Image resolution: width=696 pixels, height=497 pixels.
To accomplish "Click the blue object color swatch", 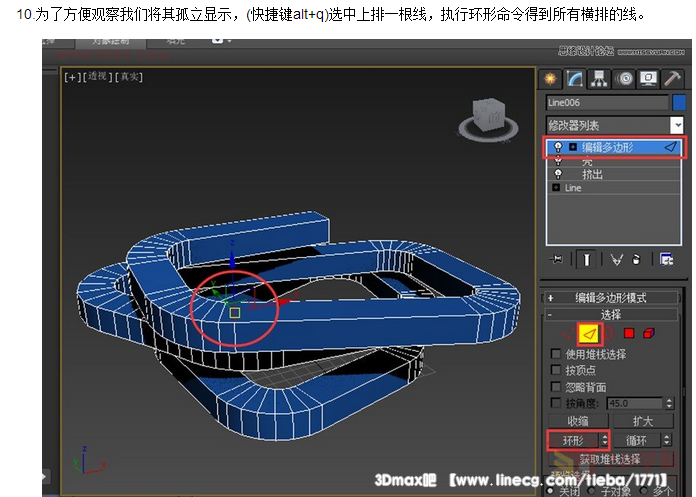I will [679, 103].
